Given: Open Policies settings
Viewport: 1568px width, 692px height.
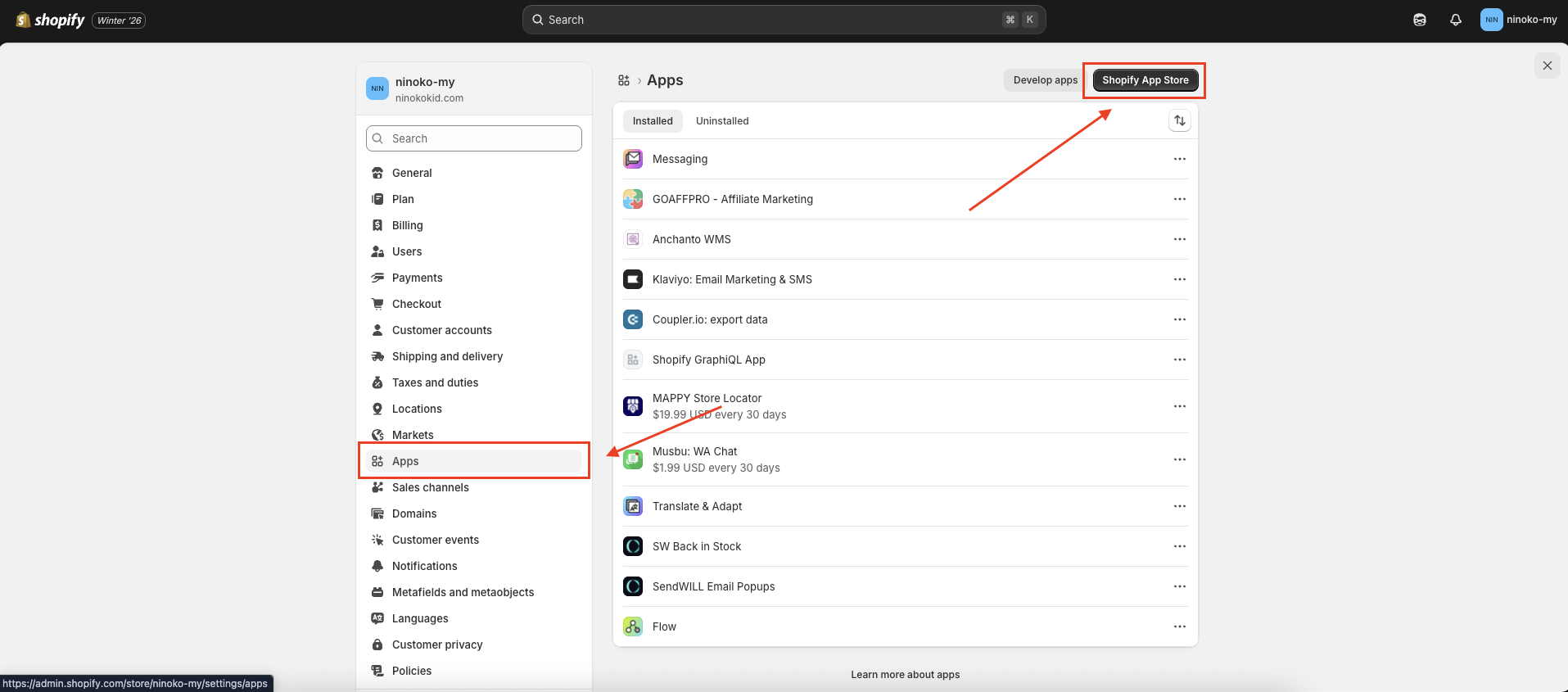Looking at the screenshot, I should [x=474, y=671].
